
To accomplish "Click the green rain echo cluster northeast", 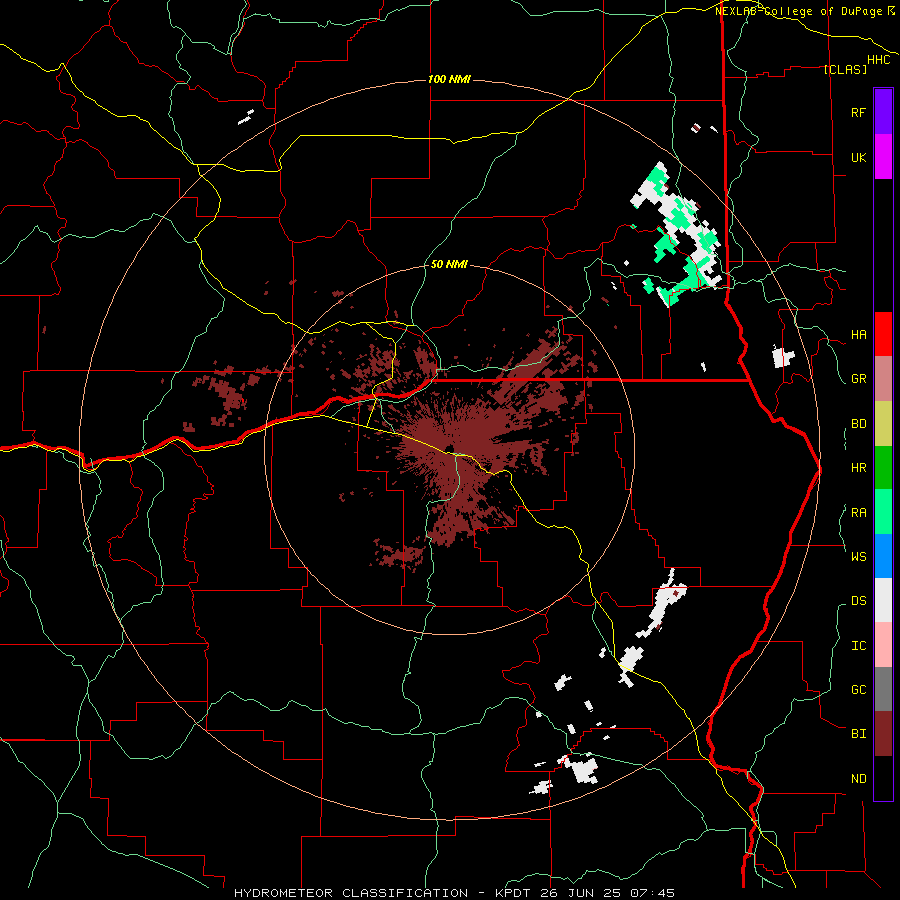I will coord(677,235).
